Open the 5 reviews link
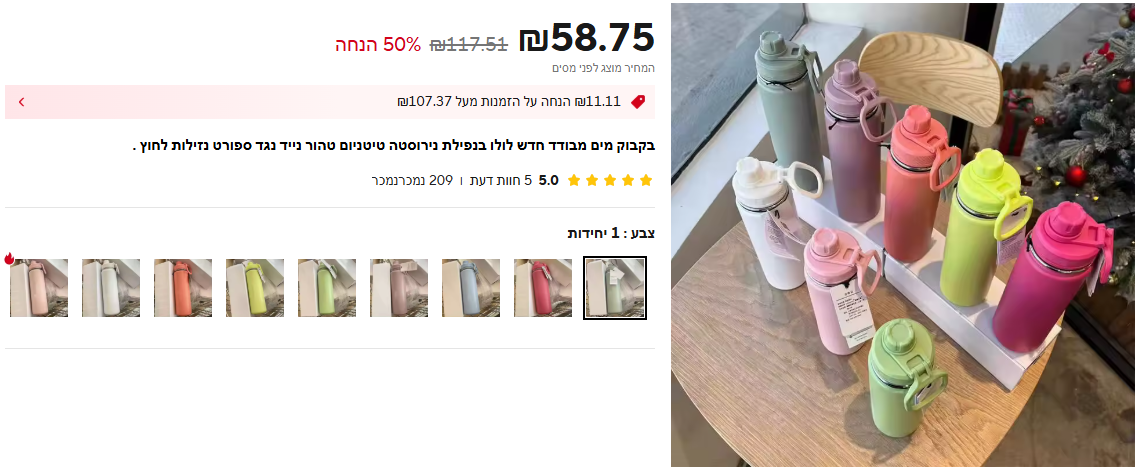1141x468 pixels. (x=501, y=181)
